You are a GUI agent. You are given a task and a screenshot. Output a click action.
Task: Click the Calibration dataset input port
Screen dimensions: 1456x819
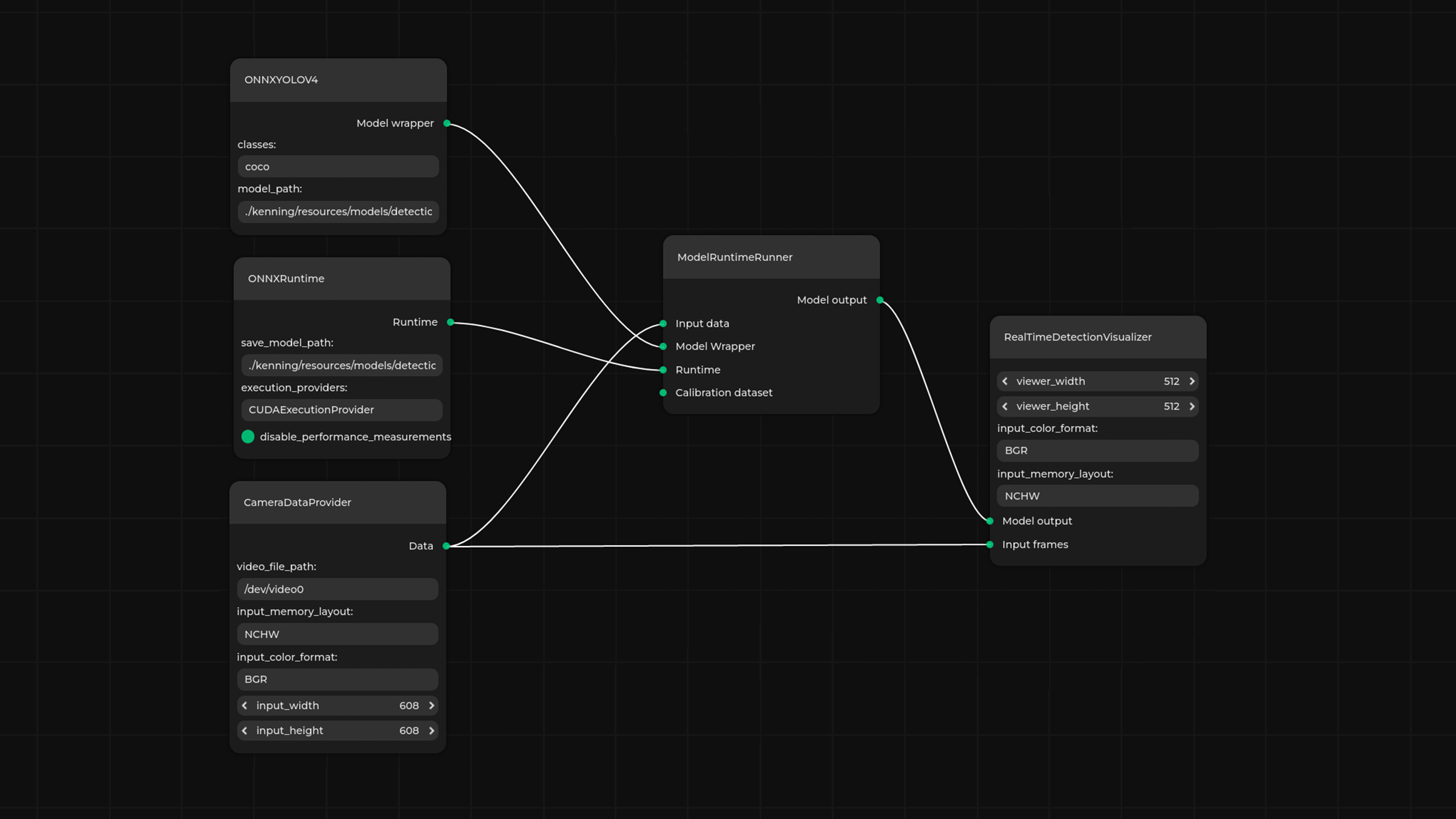tap(663, 393)
